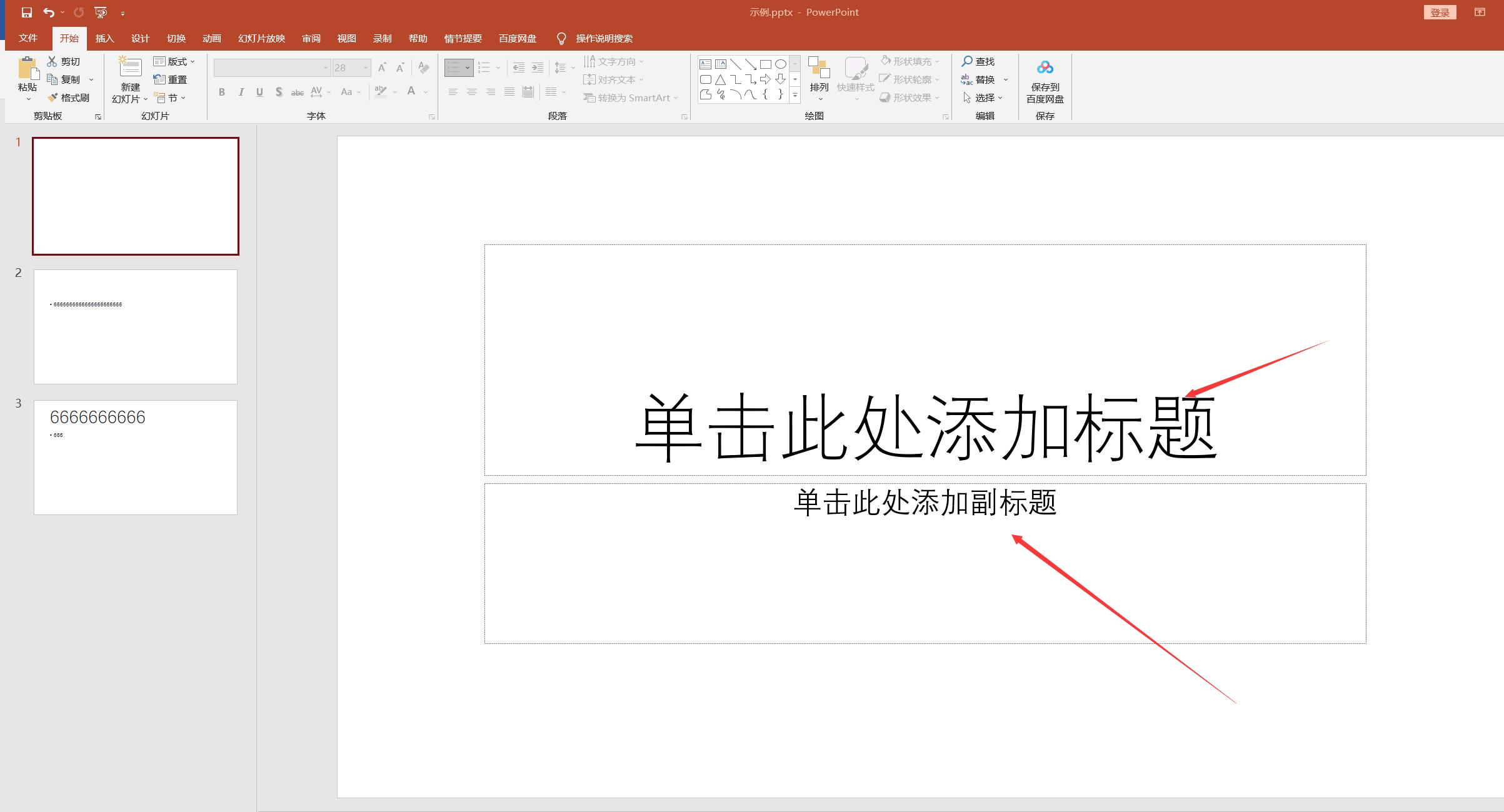Screen dimensions: 1504x812
Task: Select the Text Box shape in shapes gallery
Action: 705,64
